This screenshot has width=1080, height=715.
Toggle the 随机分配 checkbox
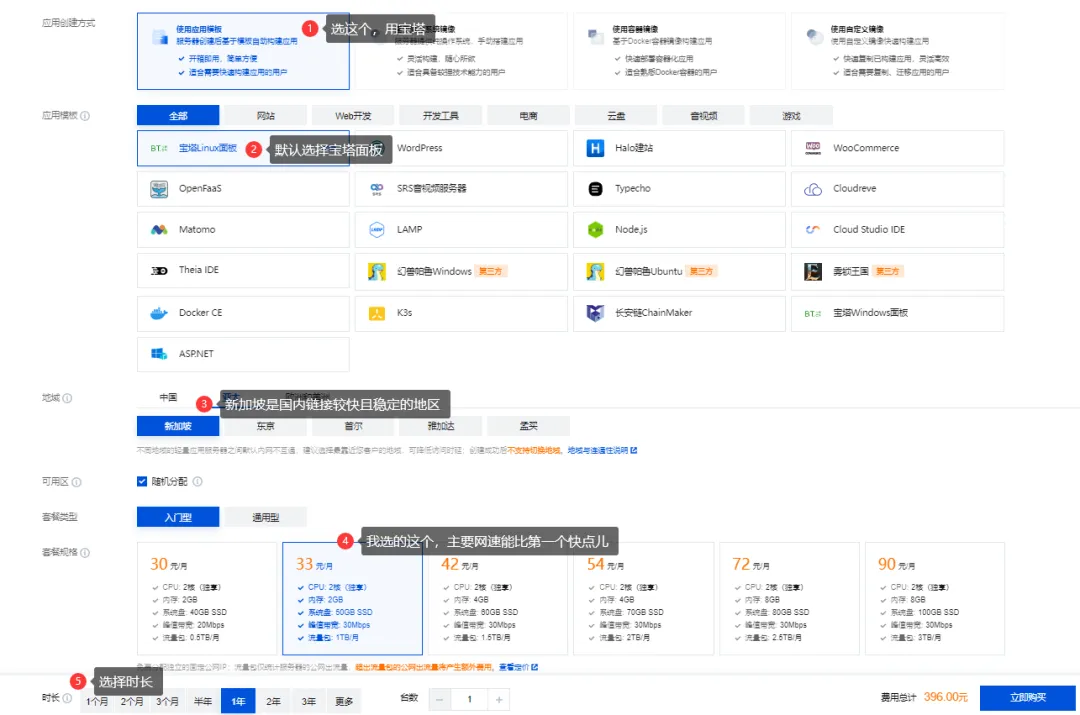(142, 481)
